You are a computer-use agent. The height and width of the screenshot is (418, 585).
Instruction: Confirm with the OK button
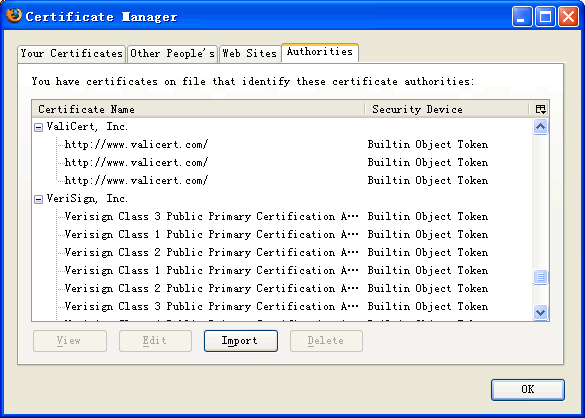(x=528, y=390)
